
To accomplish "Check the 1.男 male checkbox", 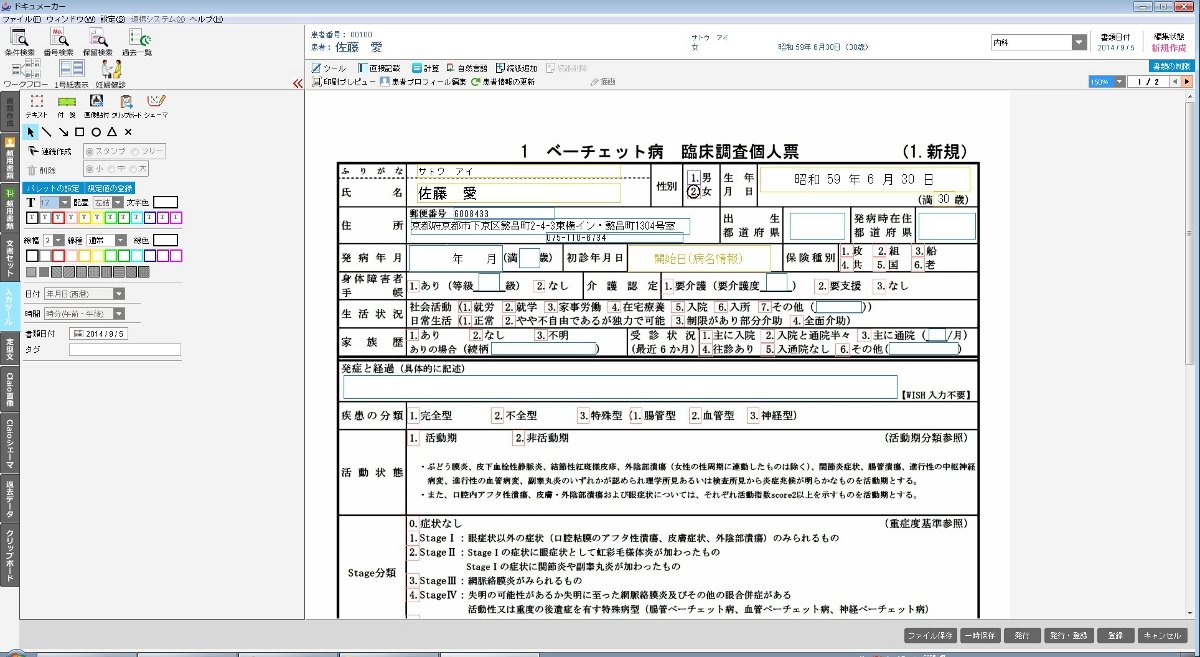I will point(693,177).
